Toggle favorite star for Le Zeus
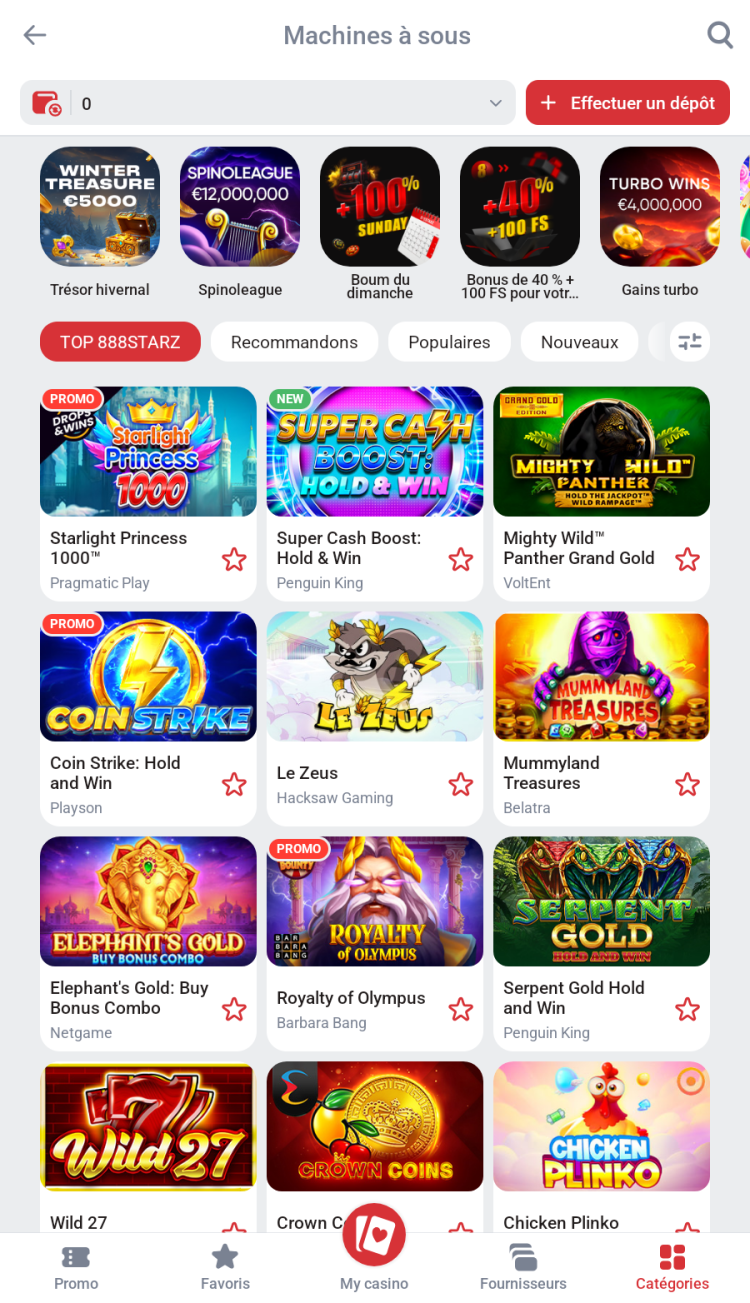Image resolution: width=750 pixels, height=1303 pixels. coord(461,785)
